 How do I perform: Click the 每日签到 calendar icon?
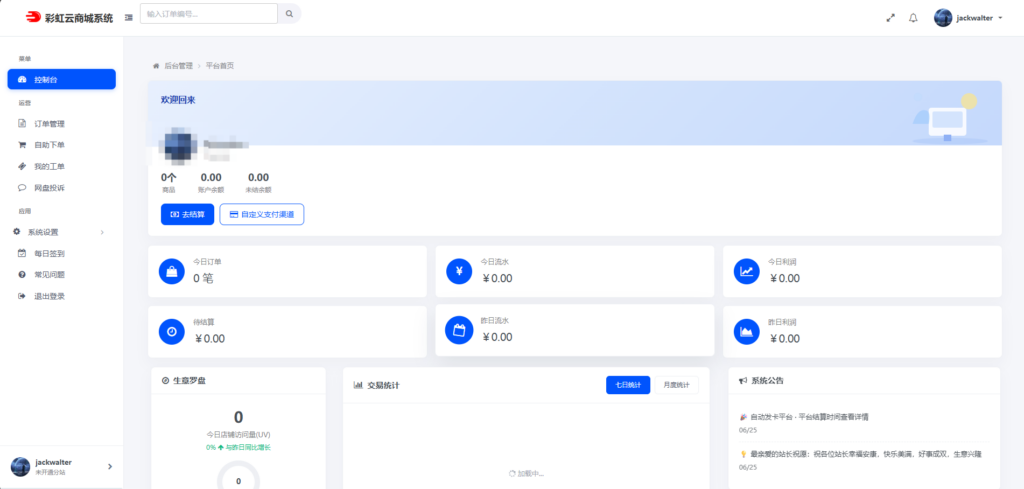pyautogui.click(x=22, y=253)
